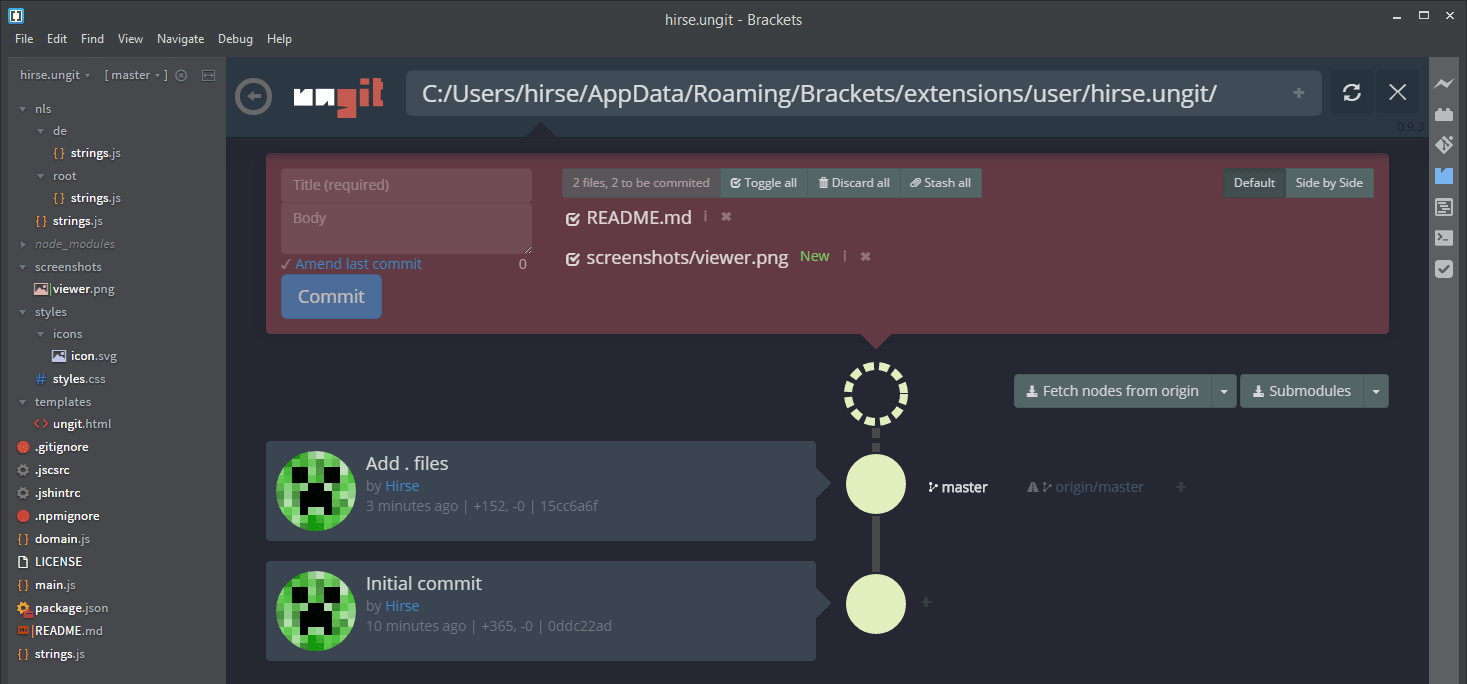Refresh the ungit repository view

(1352, 92)
